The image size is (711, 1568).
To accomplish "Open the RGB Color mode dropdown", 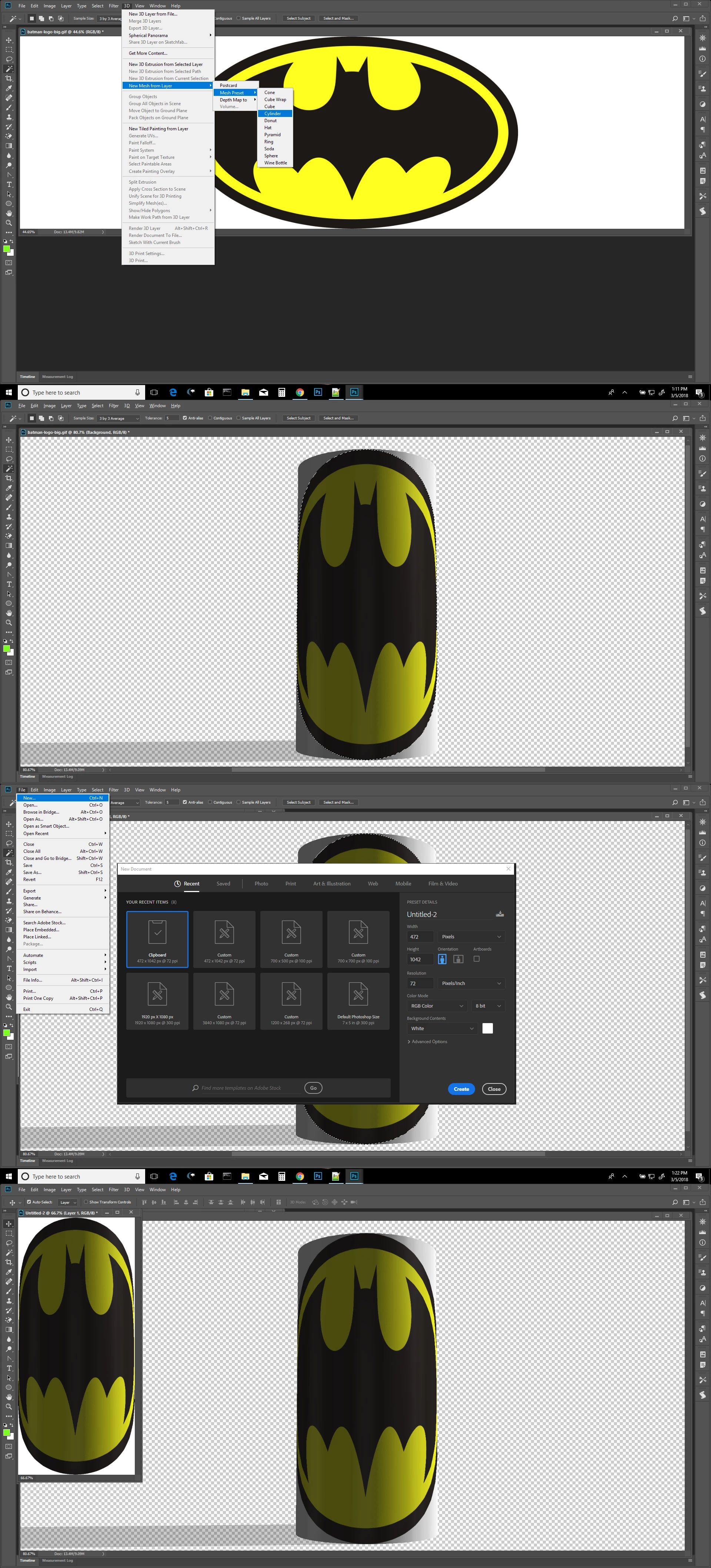I will 437,1006.
